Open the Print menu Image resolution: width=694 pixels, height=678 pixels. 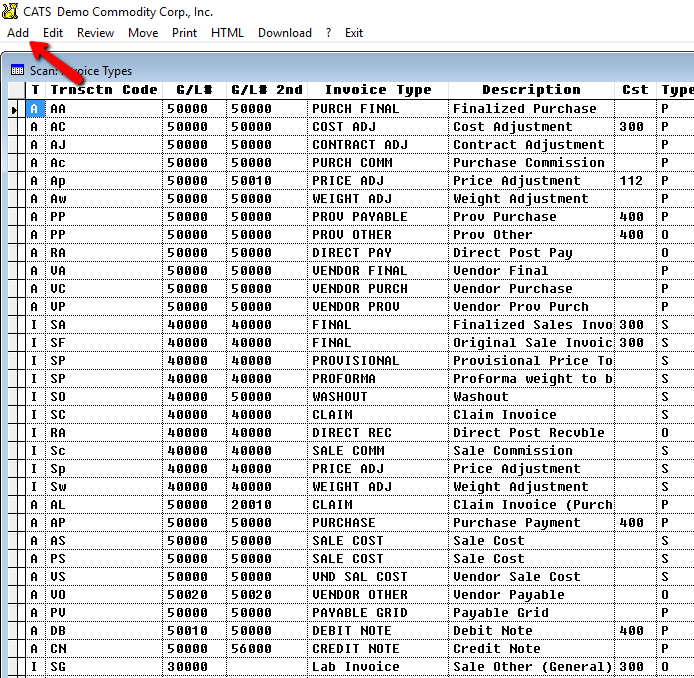click(184, 33)
